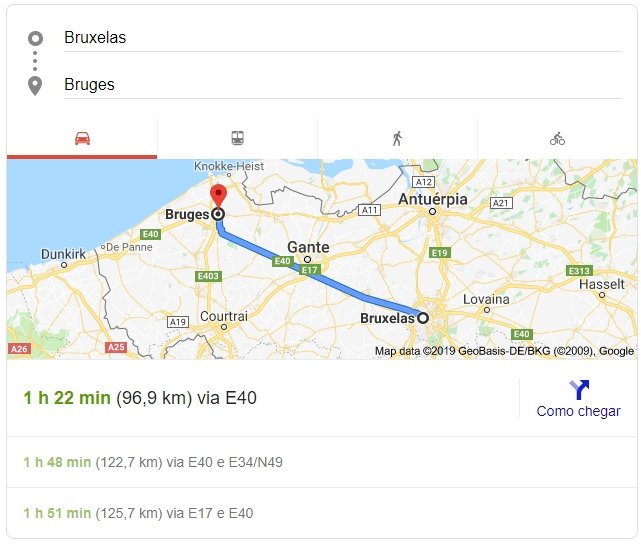Screen dimensions: 641x546
Task: Click the blue directions arrow icon
Action: (x=578, y=389)
